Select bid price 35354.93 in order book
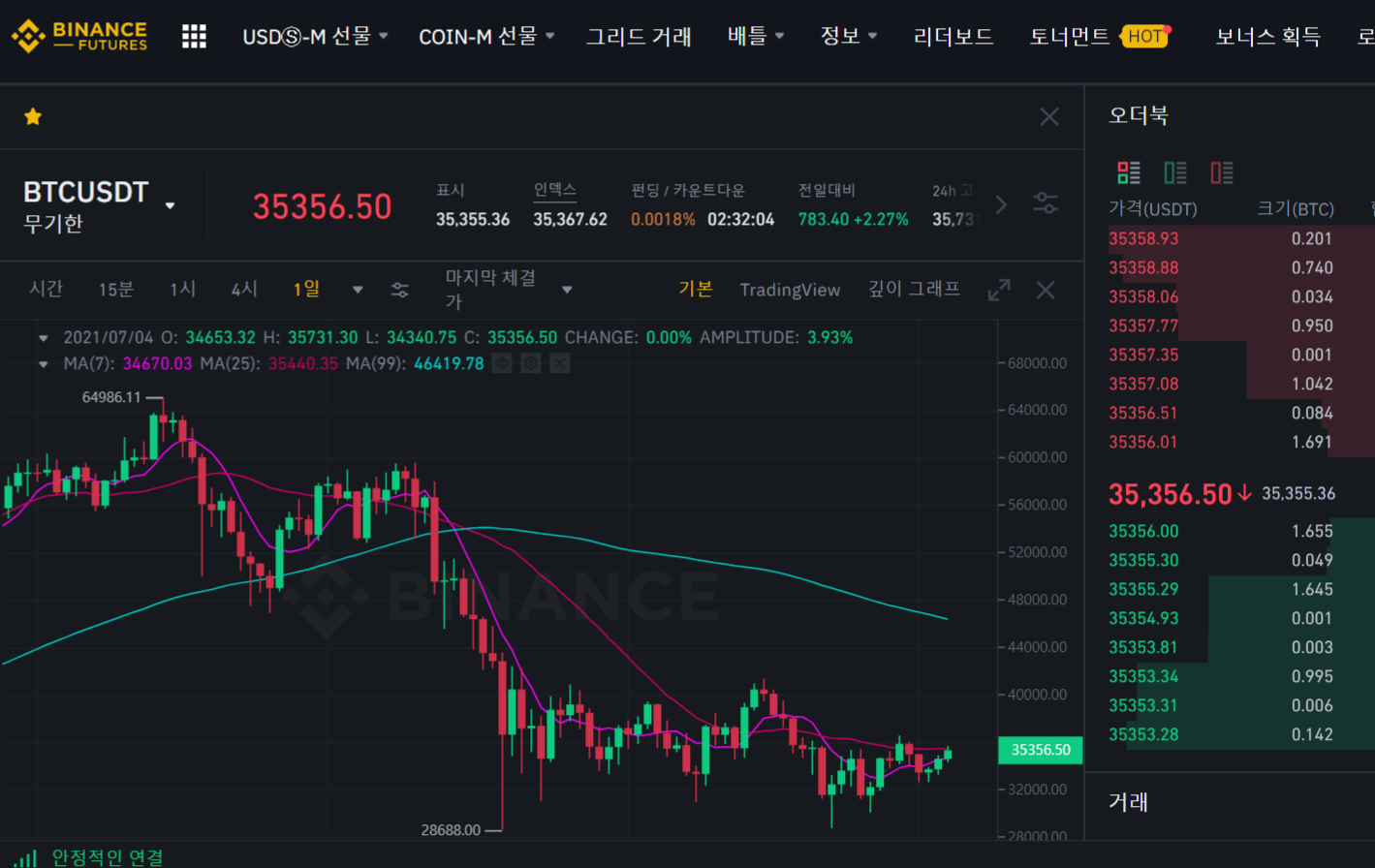1375x868 pixels. click(x=1143, y=618)
